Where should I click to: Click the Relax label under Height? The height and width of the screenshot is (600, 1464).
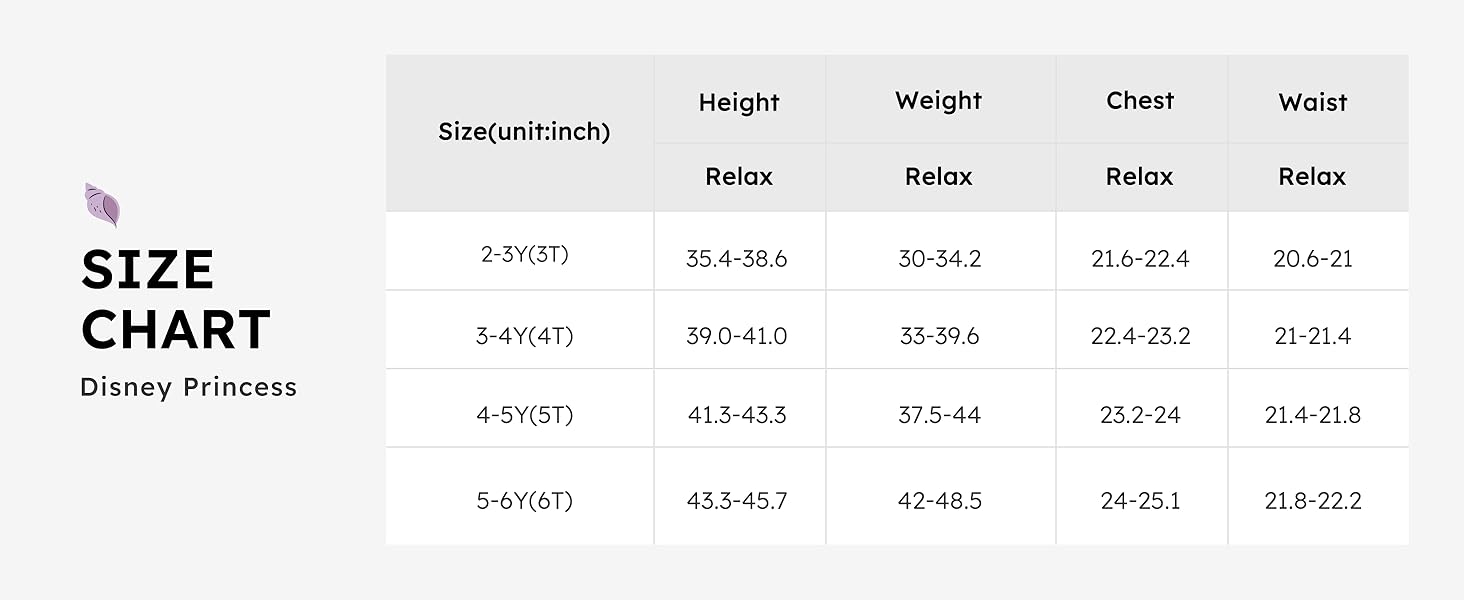tap(739, 177)
